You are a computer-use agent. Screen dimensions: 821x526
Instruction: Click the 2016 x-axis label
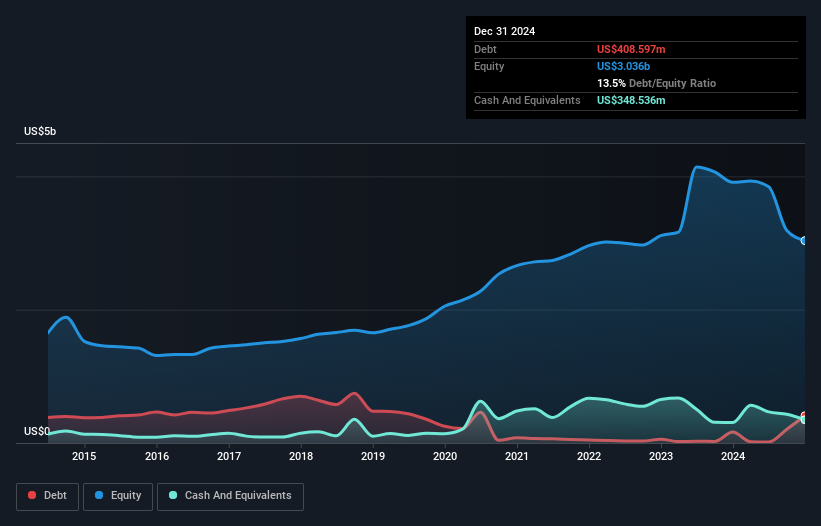(x=157, y=456)
